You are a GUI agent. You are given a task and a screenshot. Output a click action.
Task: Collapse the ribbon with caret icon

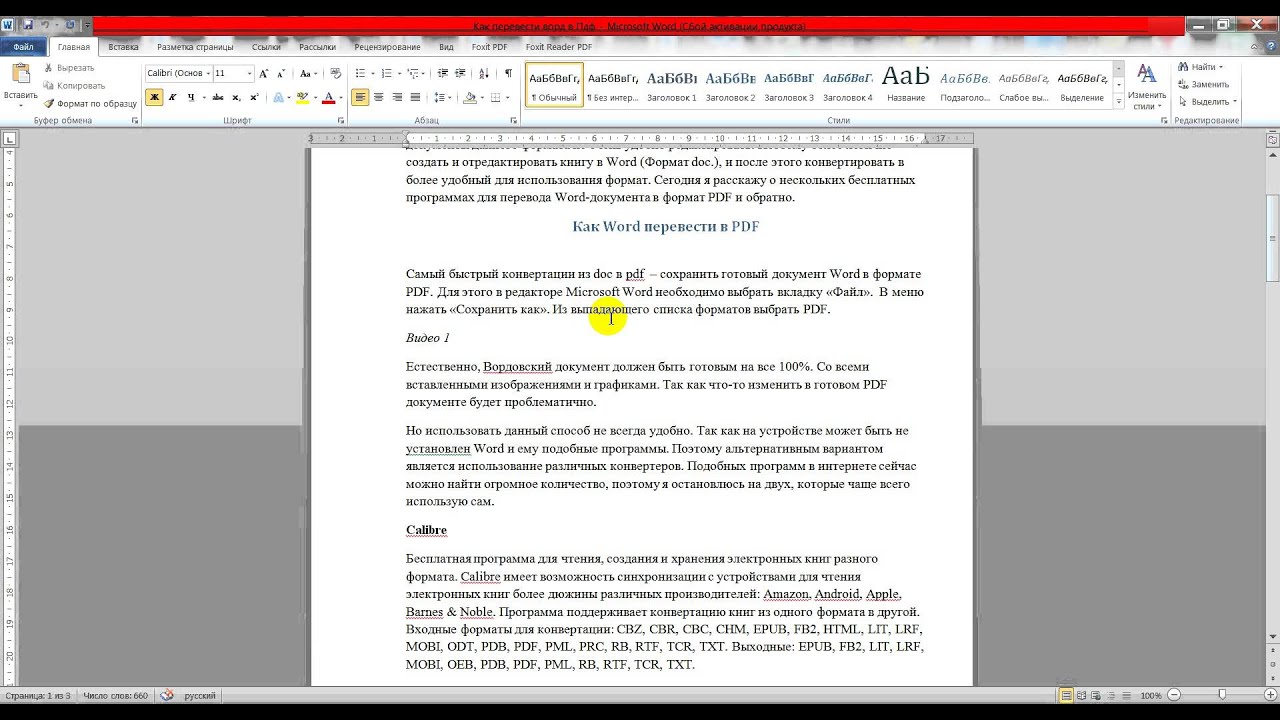[x=1252, y=46]
